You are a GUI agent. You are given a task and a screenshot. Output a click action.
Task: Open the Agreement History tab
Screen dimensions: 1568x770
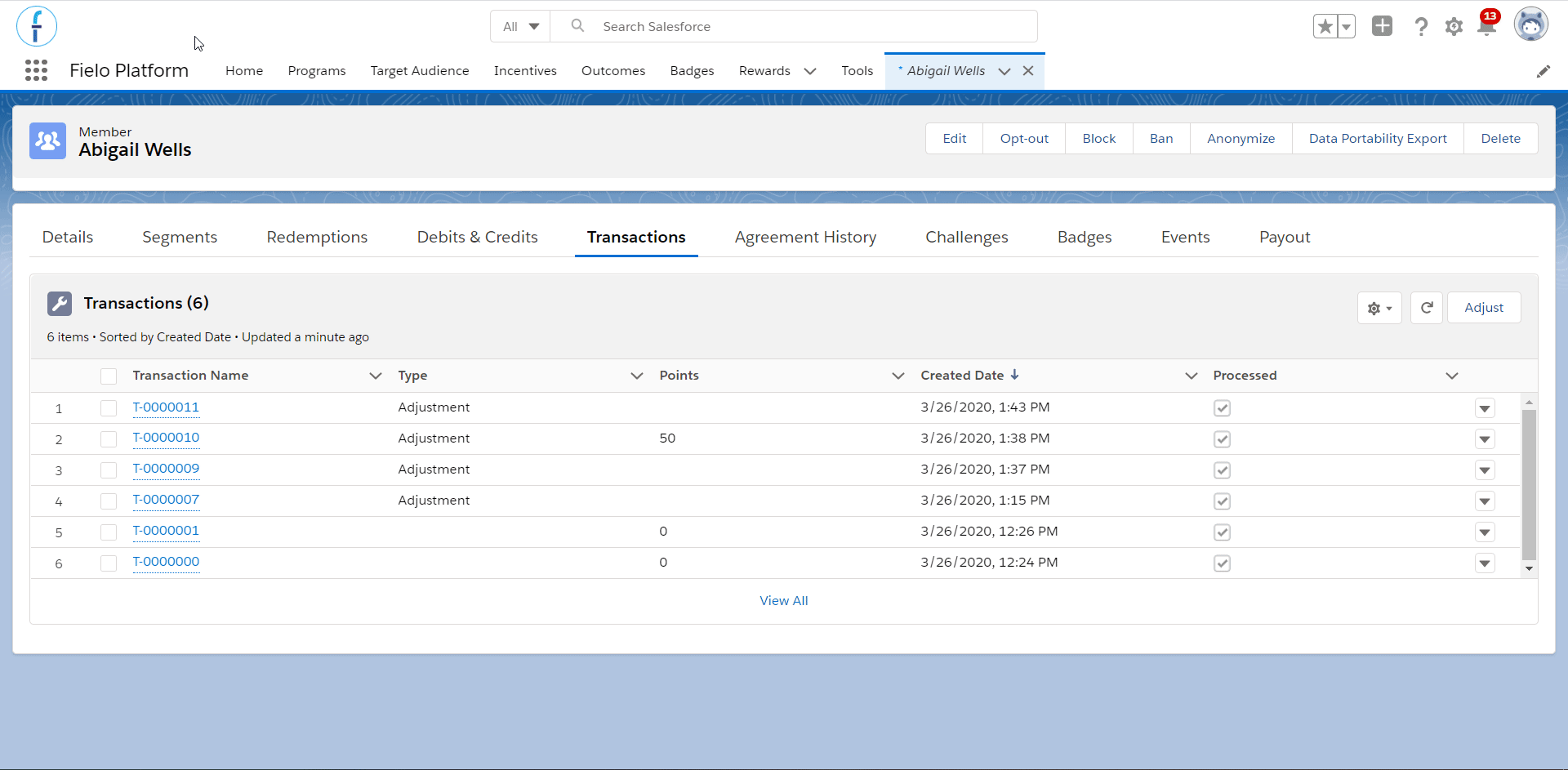[x=805, y=237]
